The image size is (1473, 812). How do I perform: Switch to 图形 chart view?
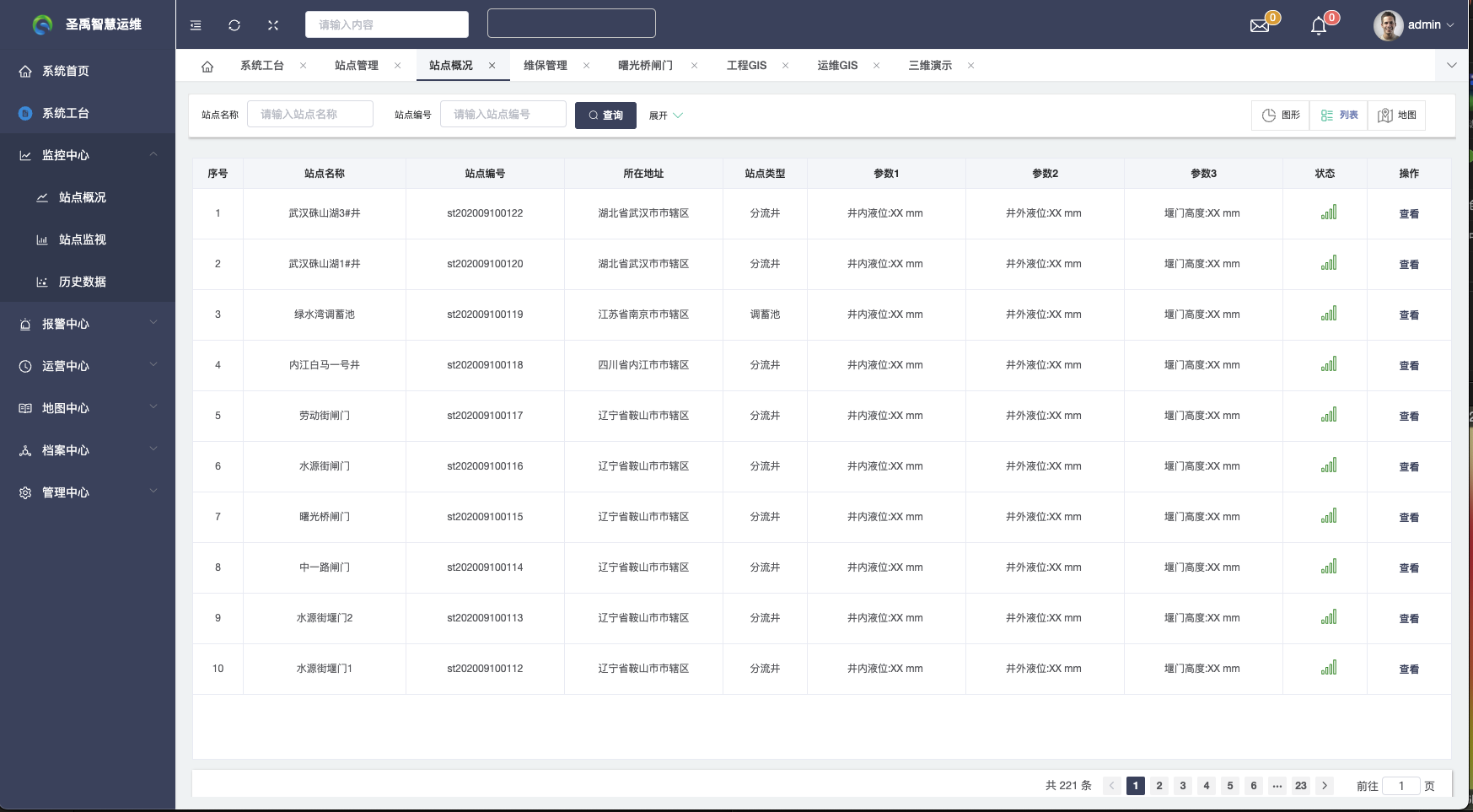pyautogui.click(x=1281, y=116)
